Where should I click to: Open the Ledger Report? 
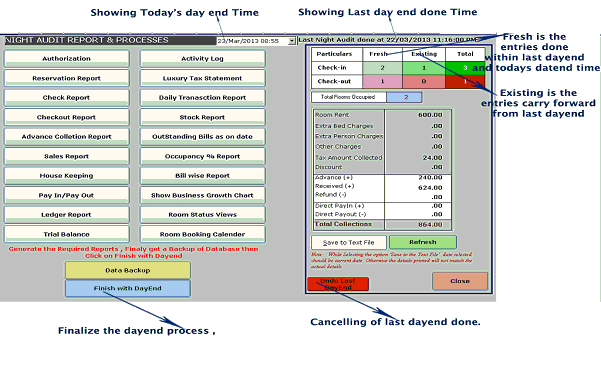click(67, 215)
